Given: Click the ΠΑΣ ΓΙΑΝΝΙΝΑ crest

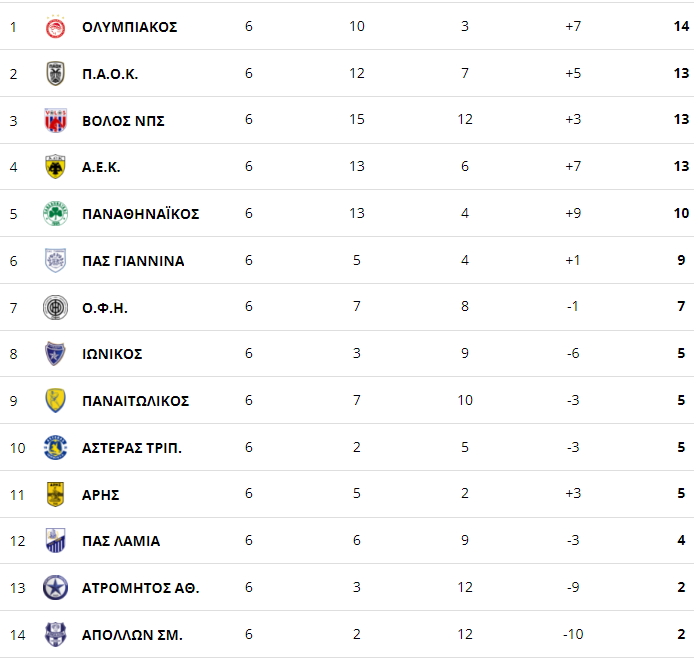Looking at the screenshot, I should 55,261.
